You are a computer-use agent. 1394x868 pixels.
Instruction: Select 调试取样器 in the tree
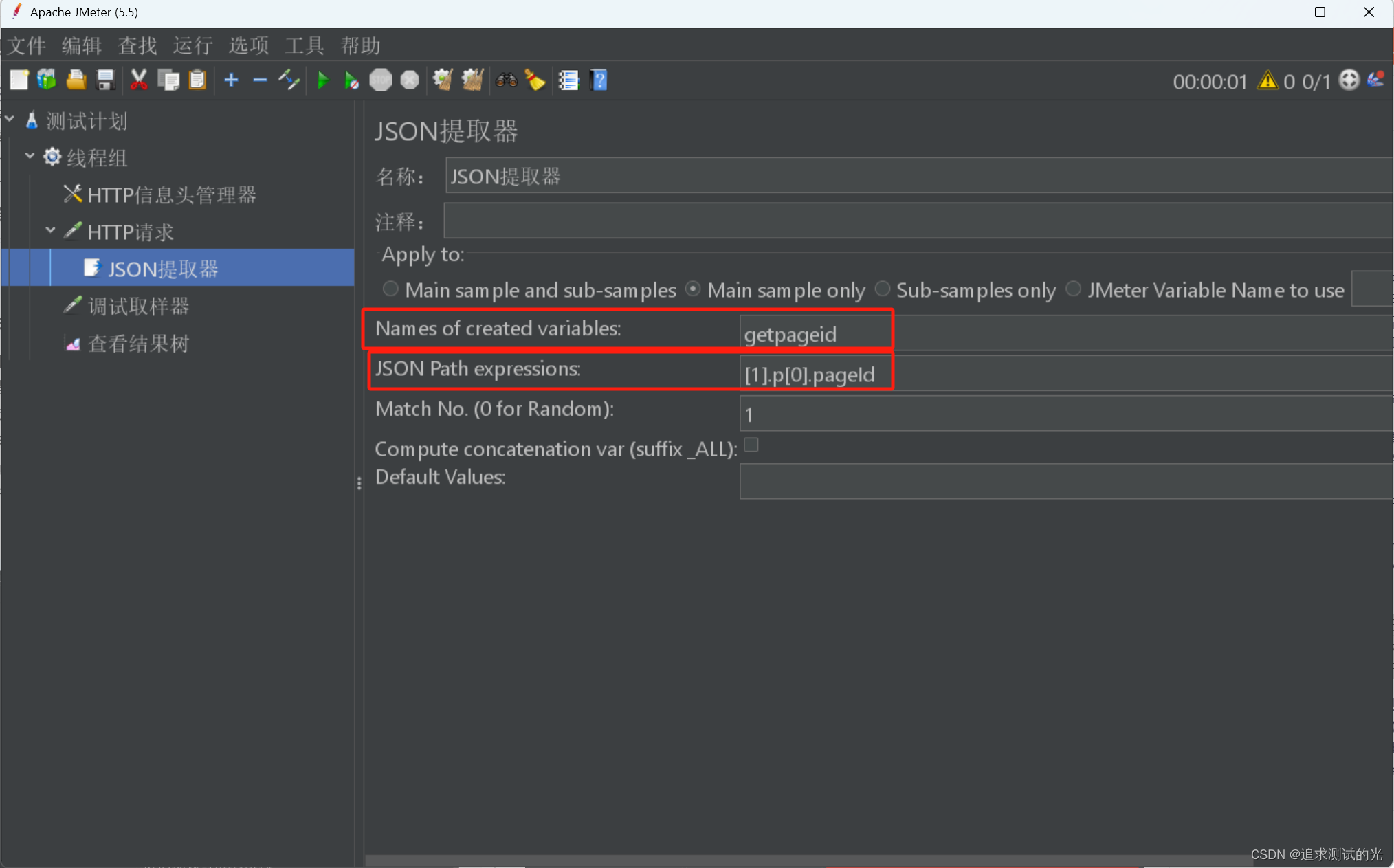(139, 306)
